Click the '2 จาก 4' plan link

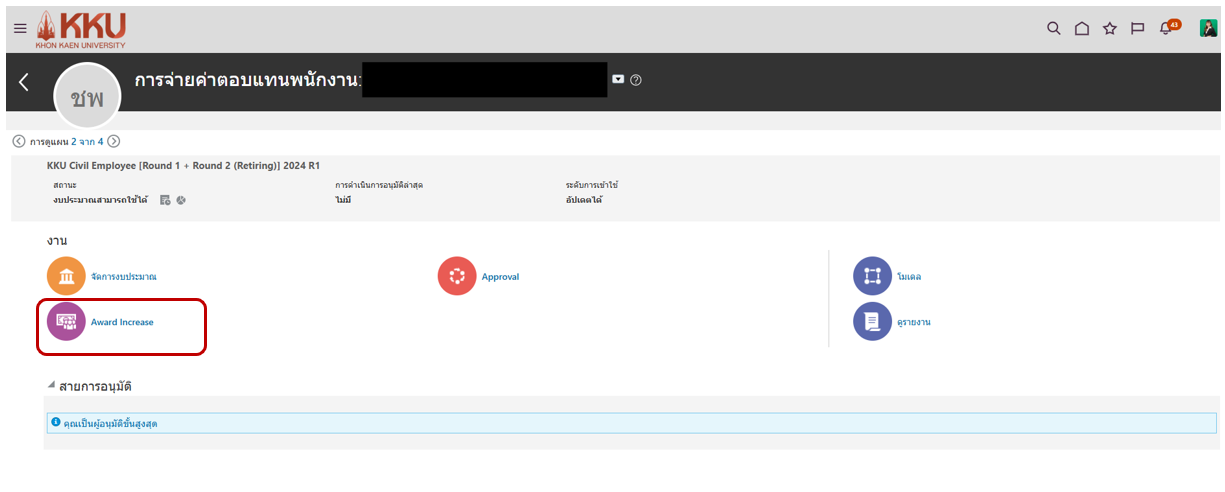pyautogui.click(x=87, y=142)
